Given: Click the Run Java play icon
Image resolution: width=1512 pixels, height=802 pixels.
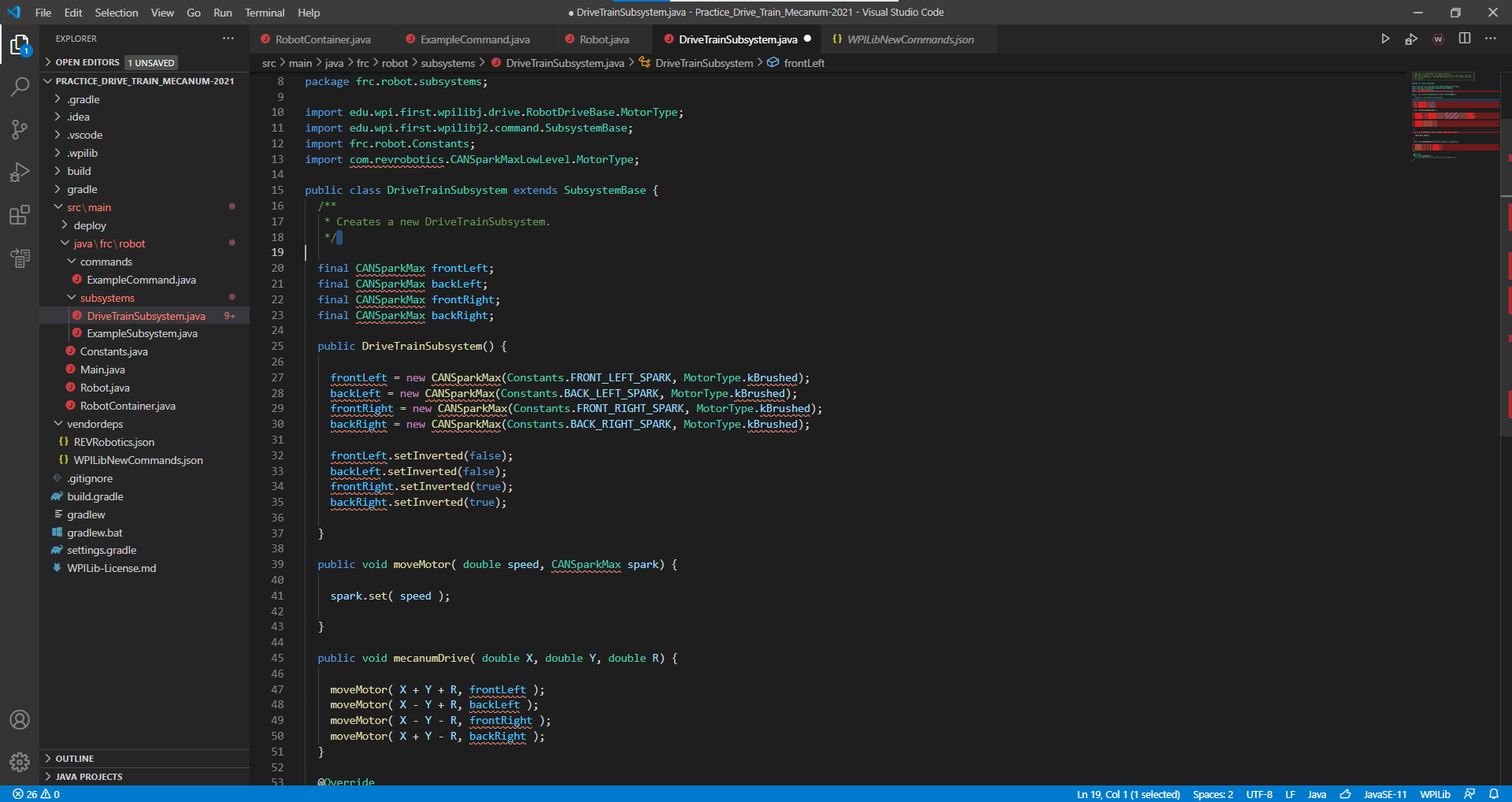Looking at the screenshot, I should tap(1385, 39).
